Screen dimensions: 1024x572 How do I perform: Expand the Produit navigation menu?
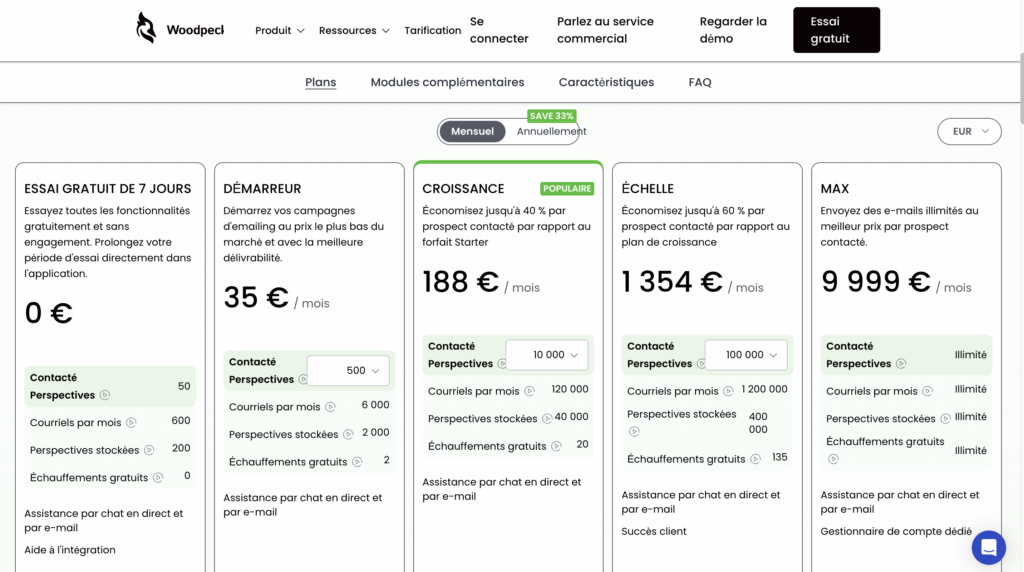(x=279, y=31)
